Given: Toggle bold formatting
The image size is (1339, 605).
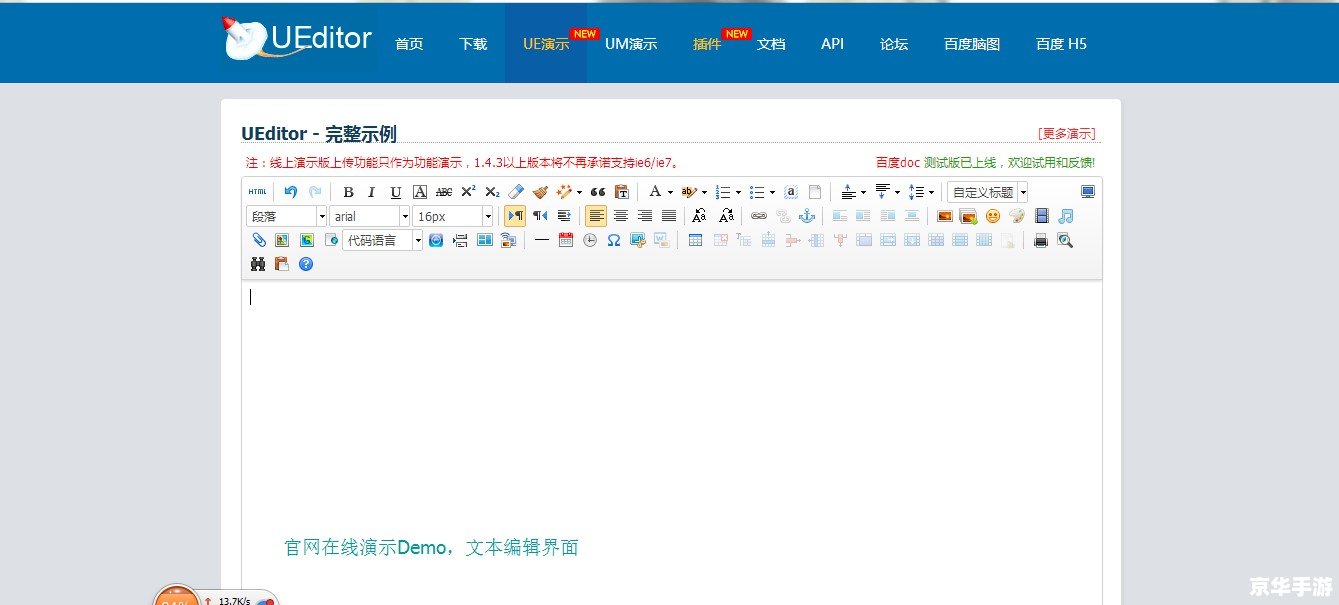Looking at the screenshot, I should pos(348,192).
